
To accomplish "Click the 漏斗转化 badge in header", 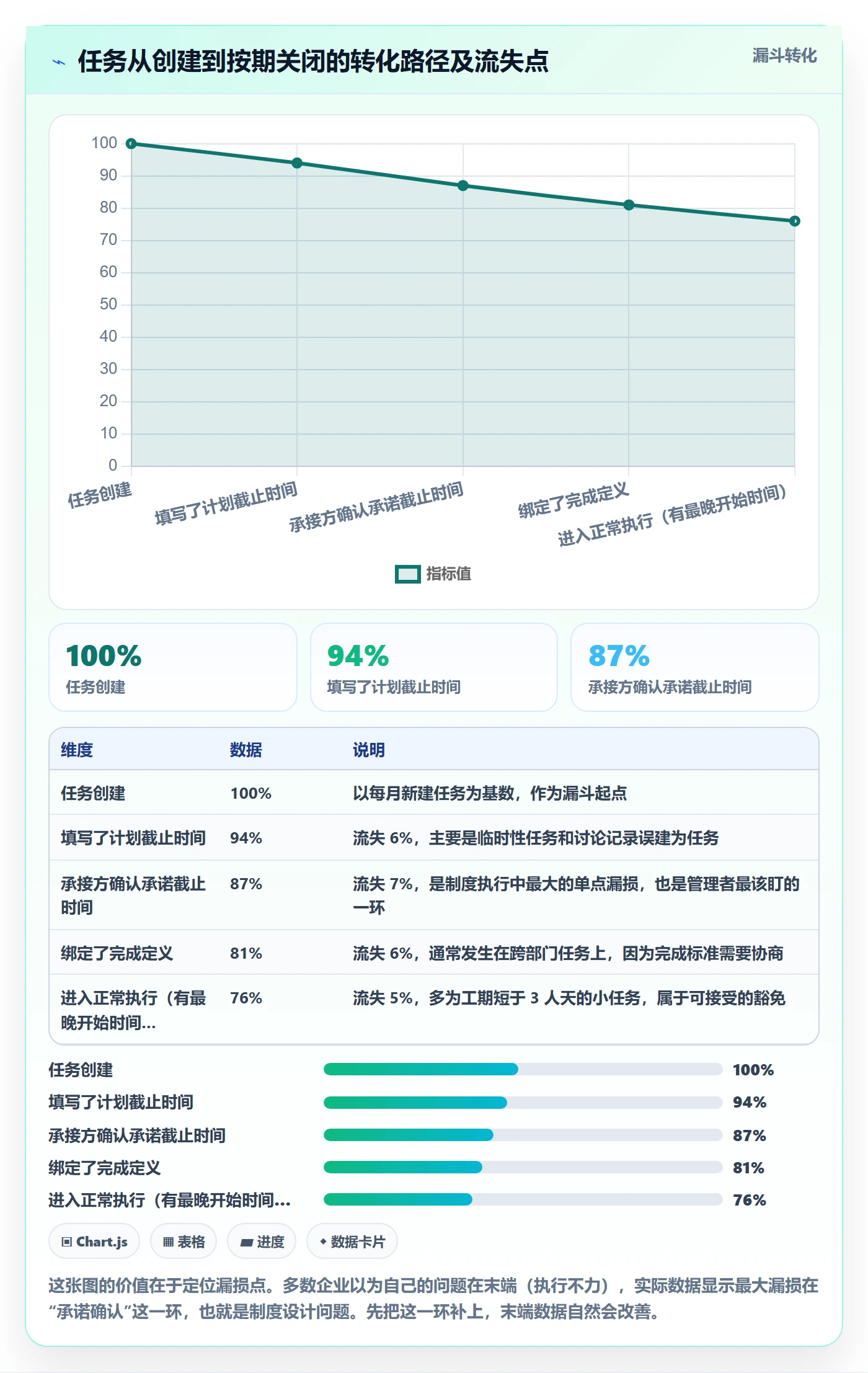I will pos(784,56).
